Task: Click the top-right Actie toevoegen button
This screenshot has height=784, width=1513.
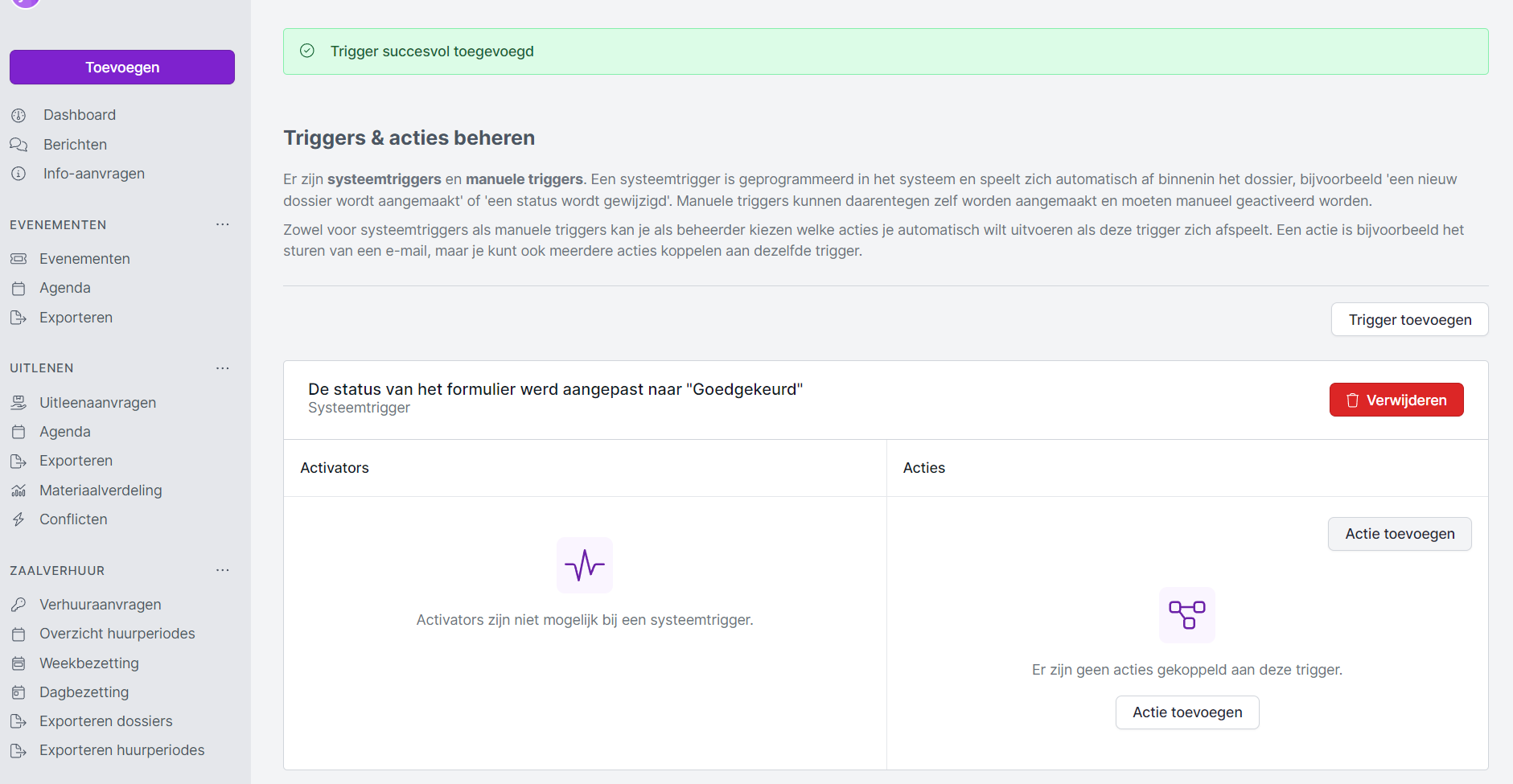Action: pos(1399,534)
